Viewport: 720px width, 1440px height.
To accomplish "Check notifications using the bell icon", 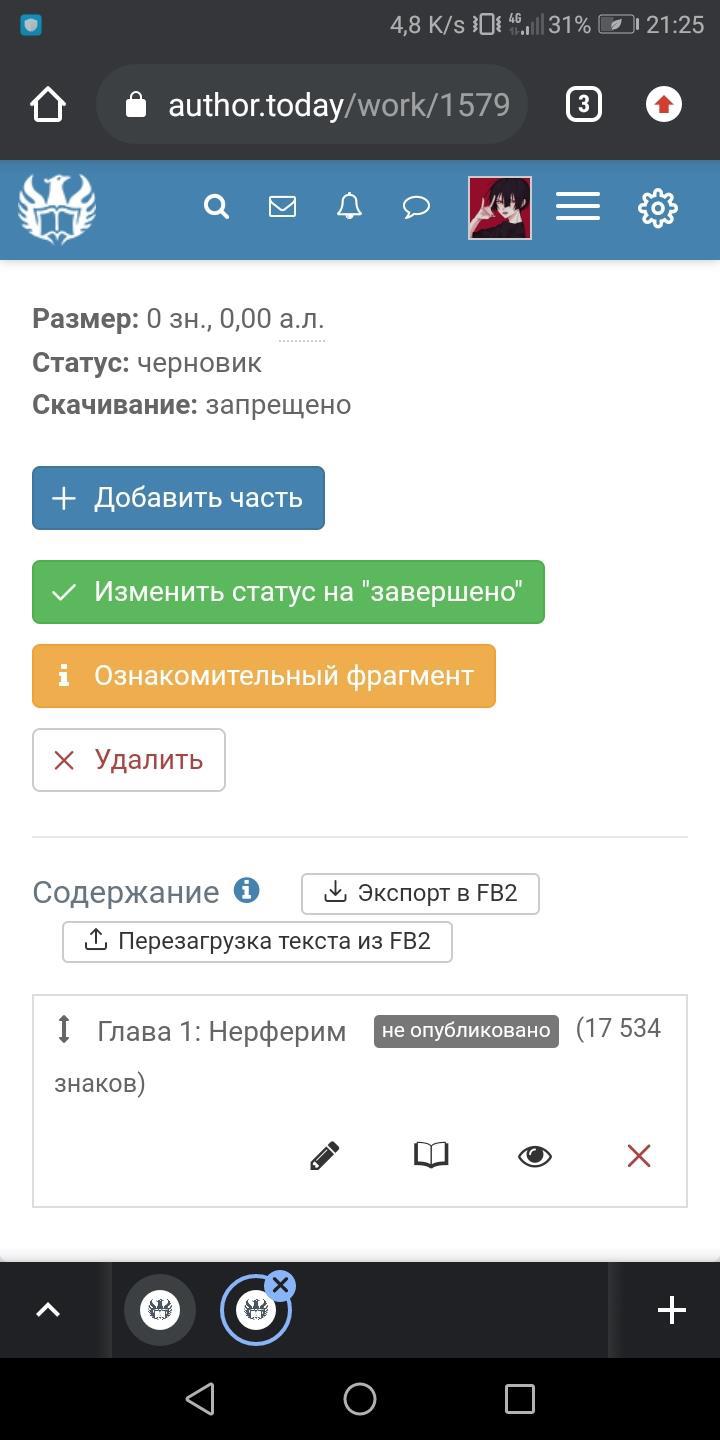I will pyautogui.click(x=349, y=207).
